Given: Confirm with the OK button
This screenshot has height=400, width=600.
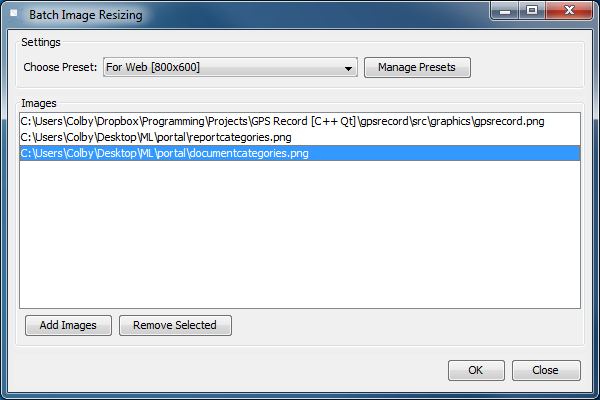Looking at the screenshot, I should pos(475,370).
